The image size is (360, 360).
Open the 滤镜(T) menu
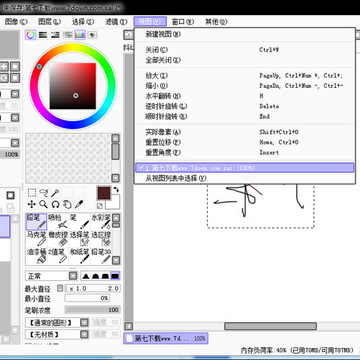116,22
